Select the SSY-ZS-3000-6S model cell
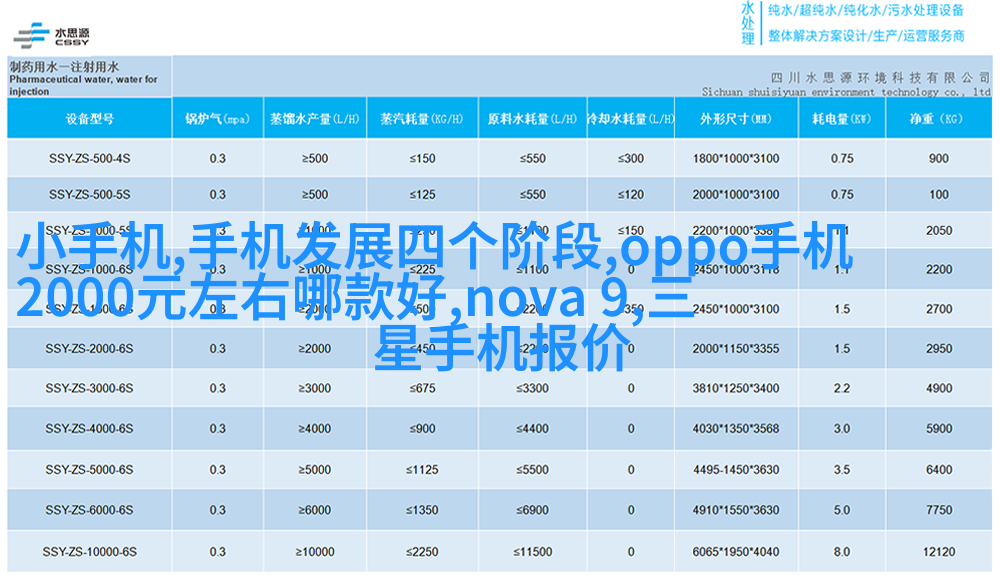Viewport: 1000px width, 581px height. (x=90, y=388)
